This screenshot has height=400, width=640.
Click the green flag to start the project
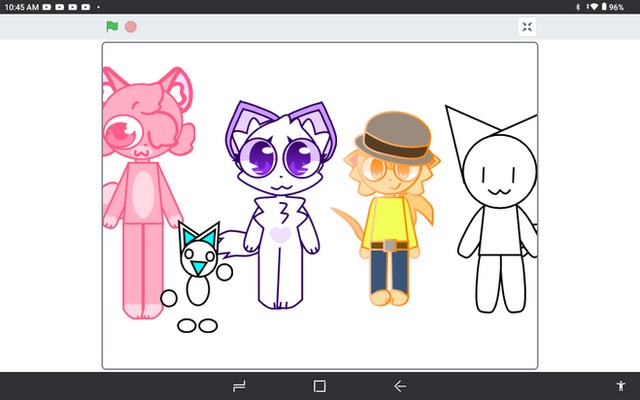tap(112, 27)
